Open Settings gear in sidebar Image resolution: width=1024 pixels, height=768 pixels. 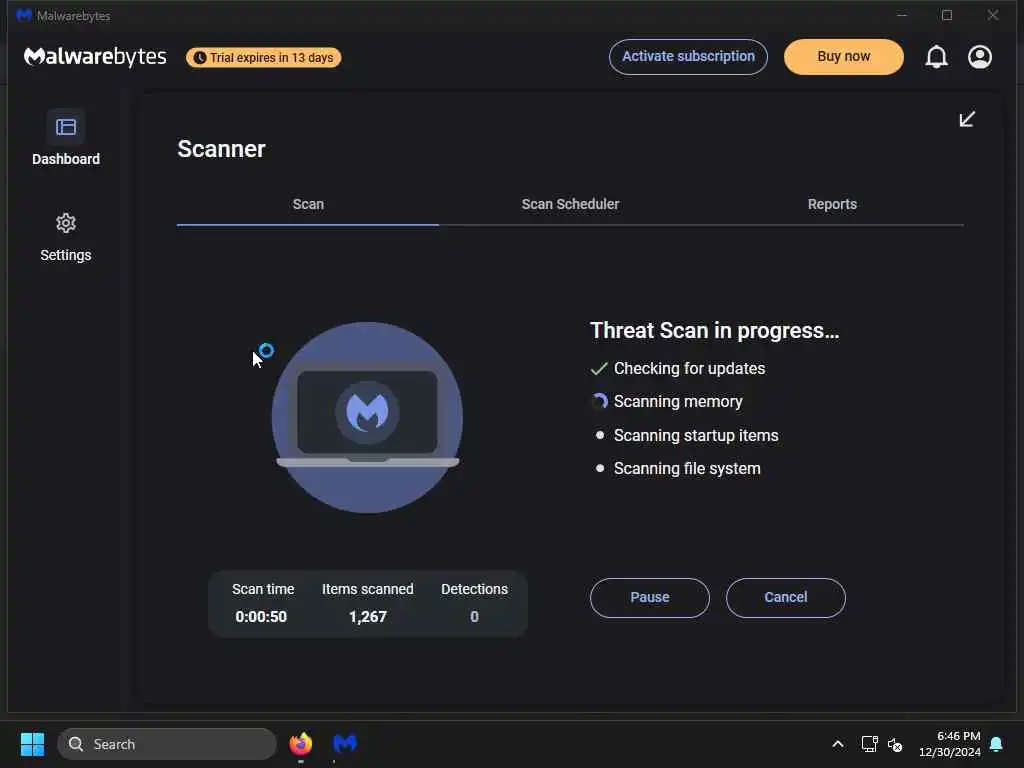click(65, 223)
